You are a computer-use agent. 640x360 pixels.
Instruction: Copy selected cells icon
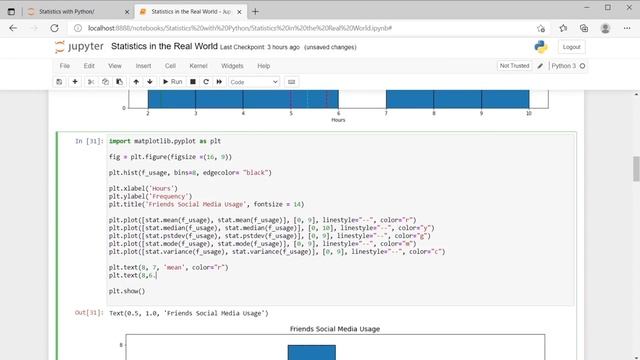105,82
